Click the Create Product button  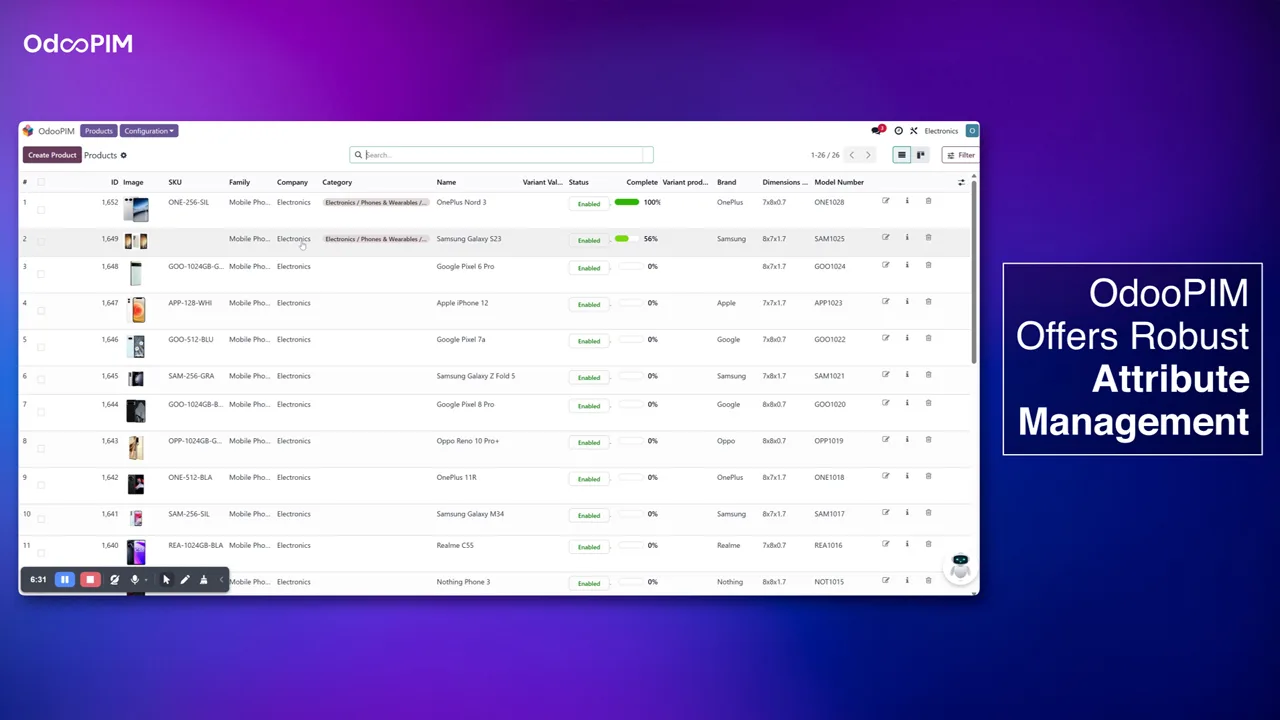[52, 155]
